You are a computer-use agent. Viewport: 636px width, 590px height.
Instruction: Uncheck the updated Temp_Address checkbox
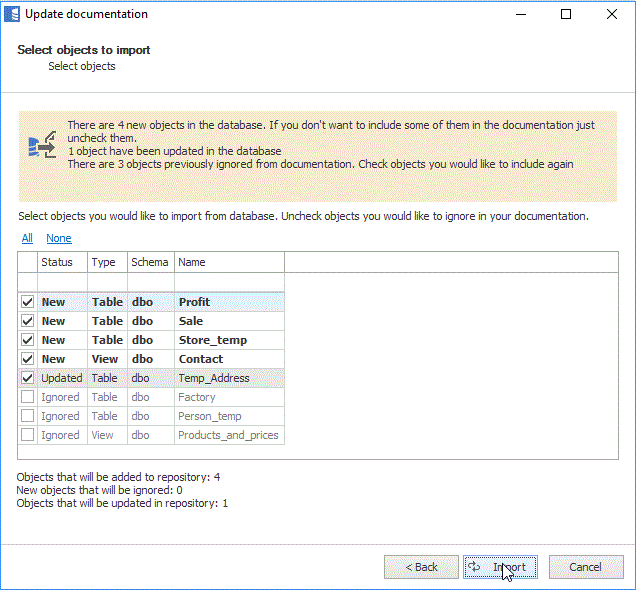point(27,378)
